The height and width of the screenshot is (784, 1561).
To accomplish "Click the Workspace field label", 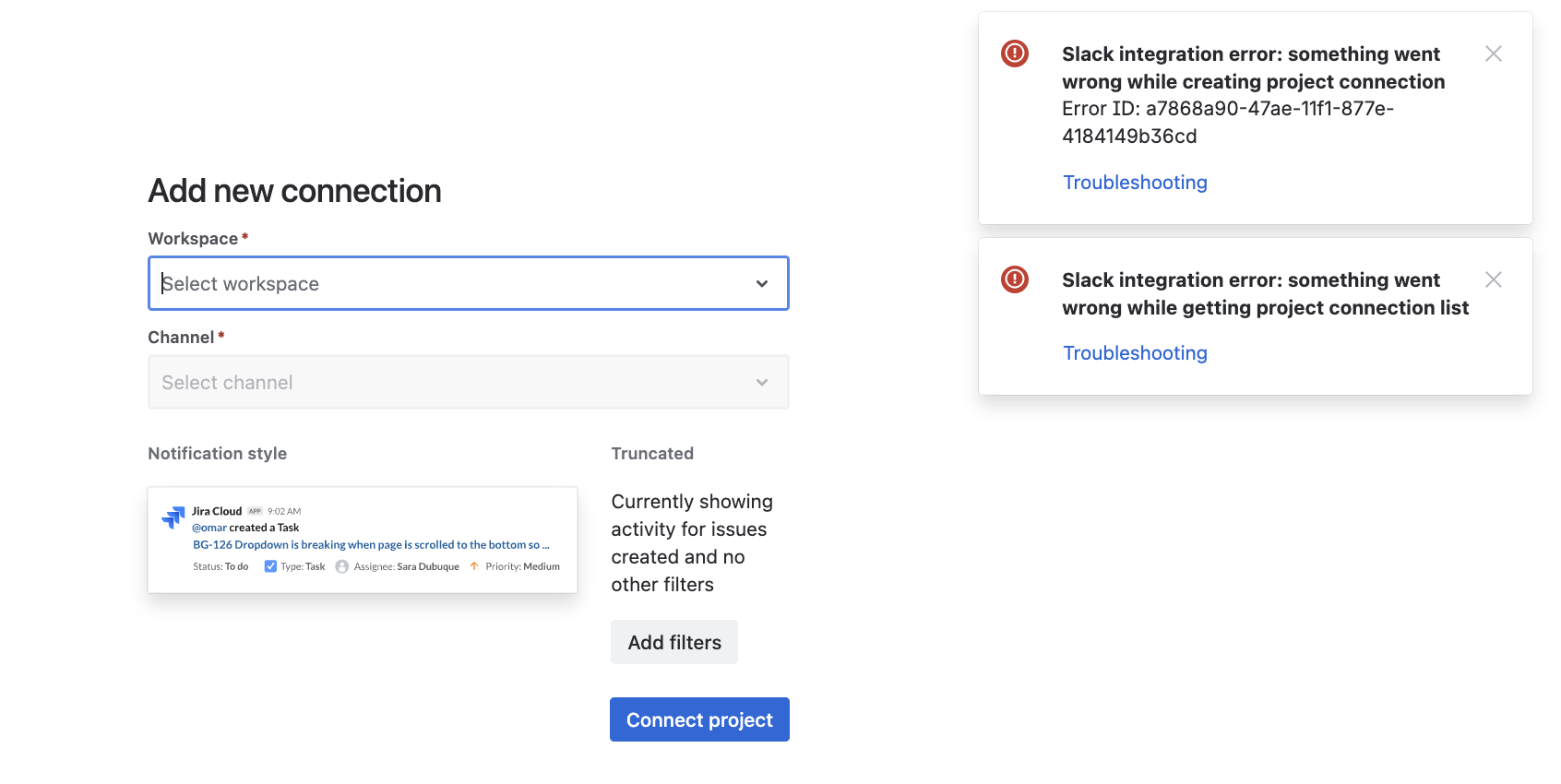I will [x=194, y=239].
